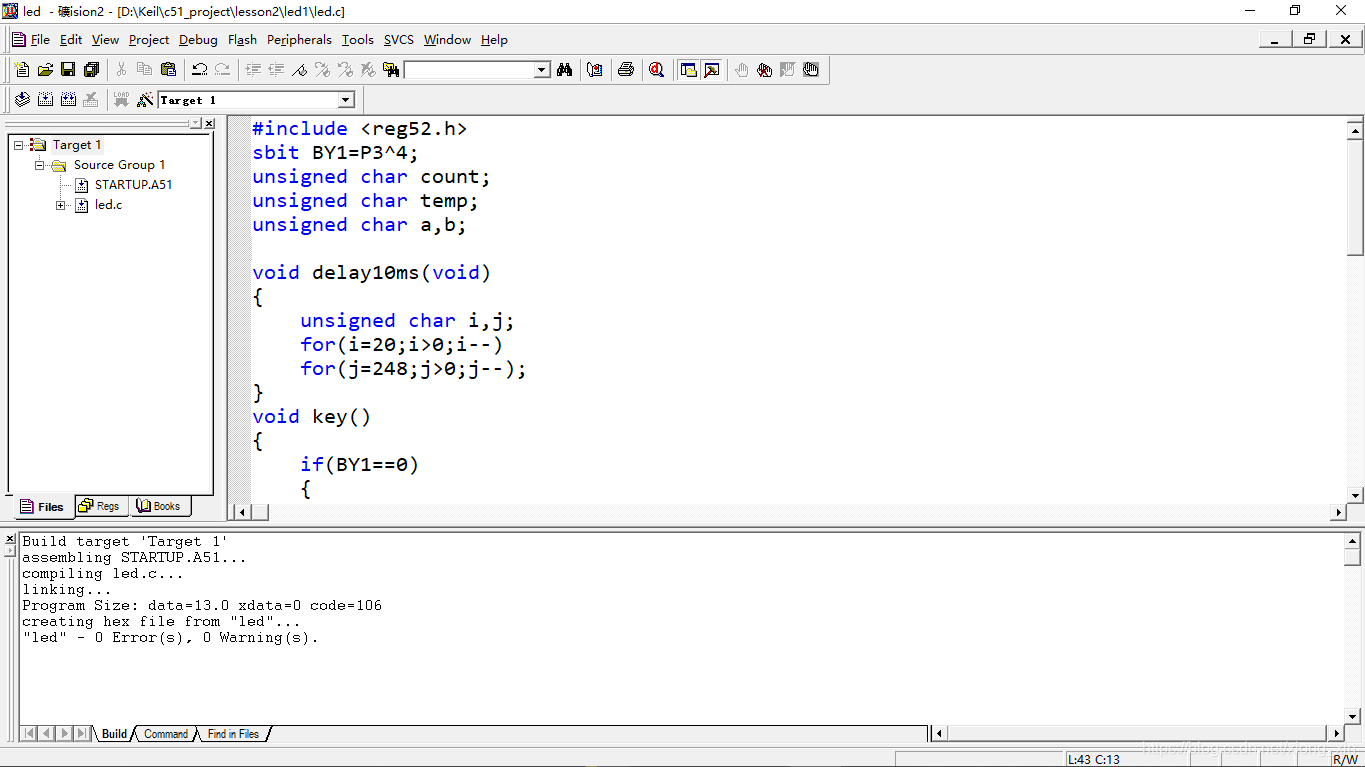Open the File menu
The height and width of the screenshot is (767, 1365).
(40, 40)
